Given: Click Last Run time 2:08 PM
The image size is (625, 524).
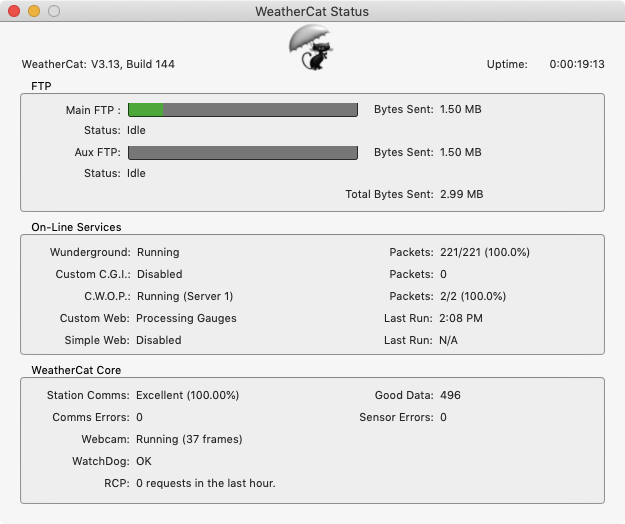Looking at the screenshot, I should (461, 318).
